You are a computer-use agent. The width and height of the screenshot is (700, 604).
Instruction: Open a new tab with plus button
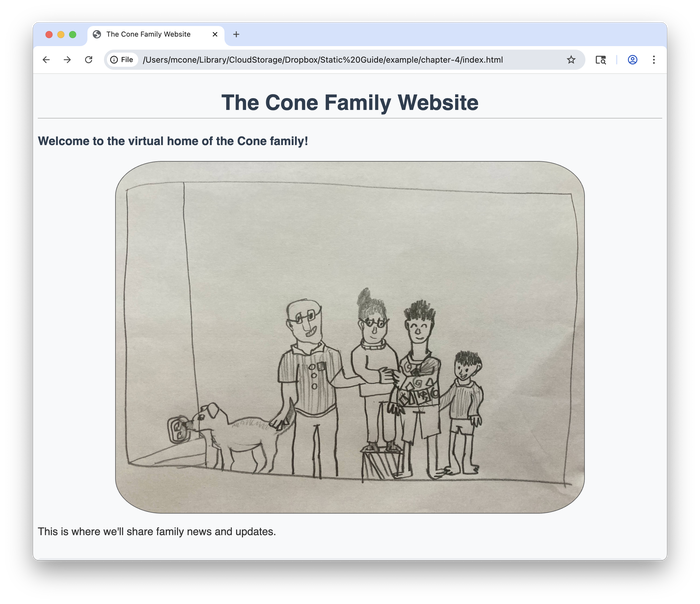click(x=236, y=34)
